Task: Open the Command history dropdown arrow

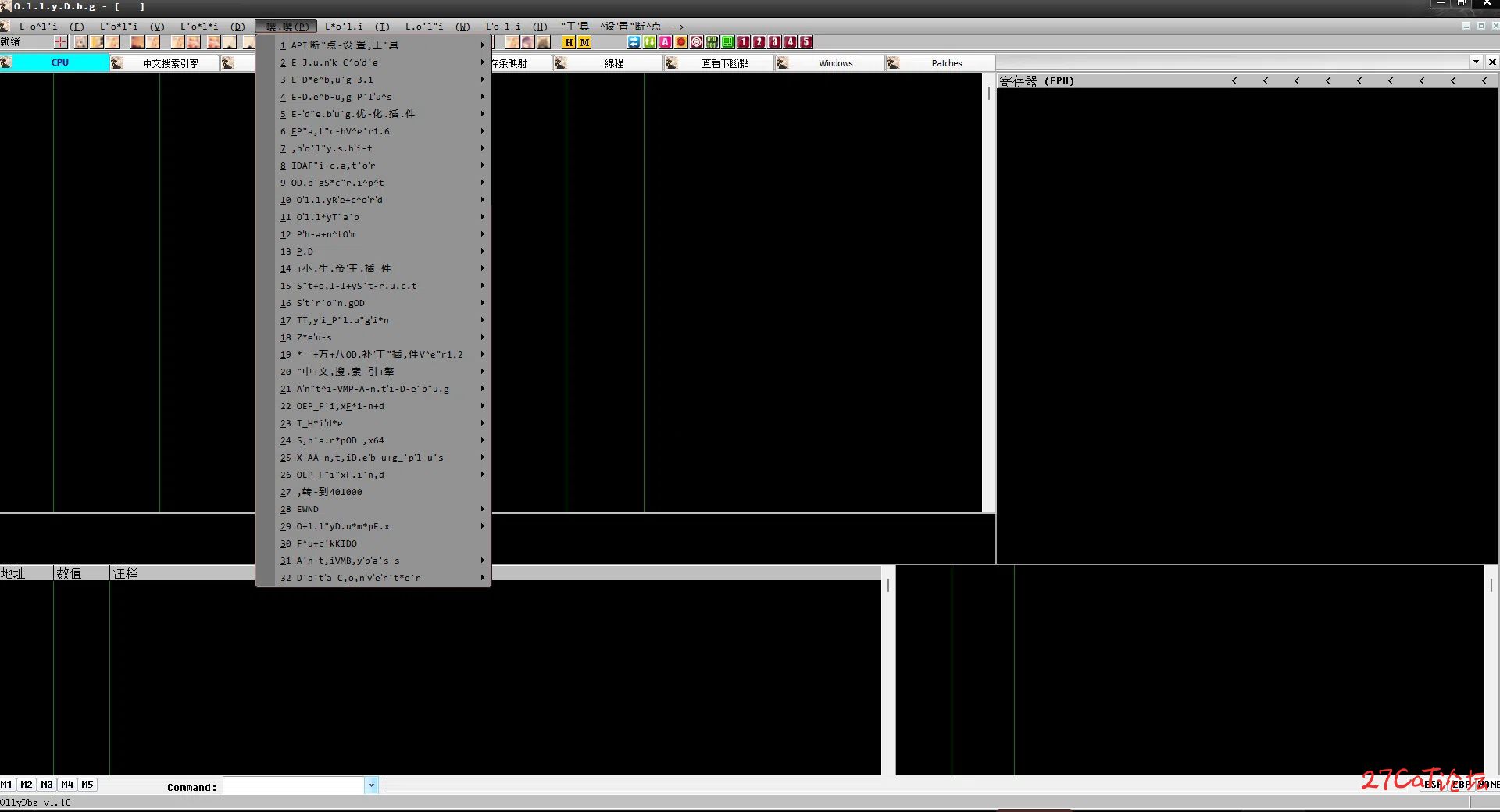Action: pyautogui.click(x=371, y=785)
